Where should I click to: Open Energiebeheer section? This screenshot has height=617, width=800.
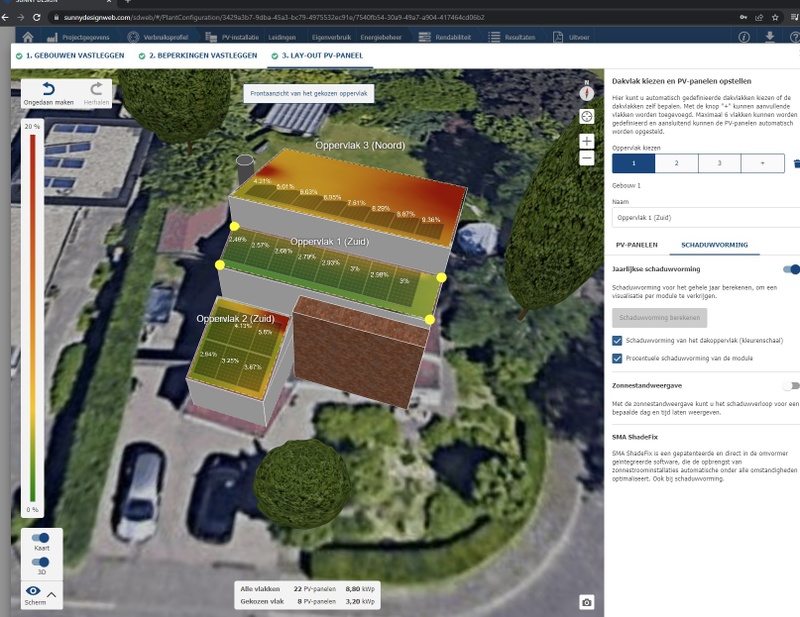(x=381, y=37)
